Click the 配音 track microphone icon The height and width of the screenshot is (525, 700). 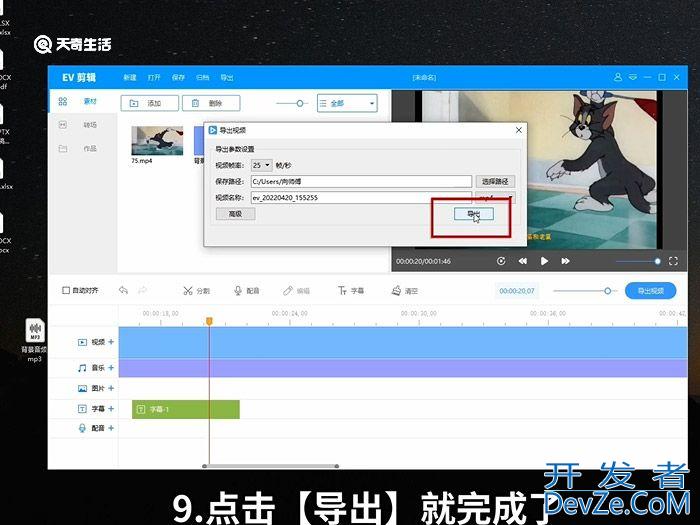pyautogui.click(x=83, y=428)
